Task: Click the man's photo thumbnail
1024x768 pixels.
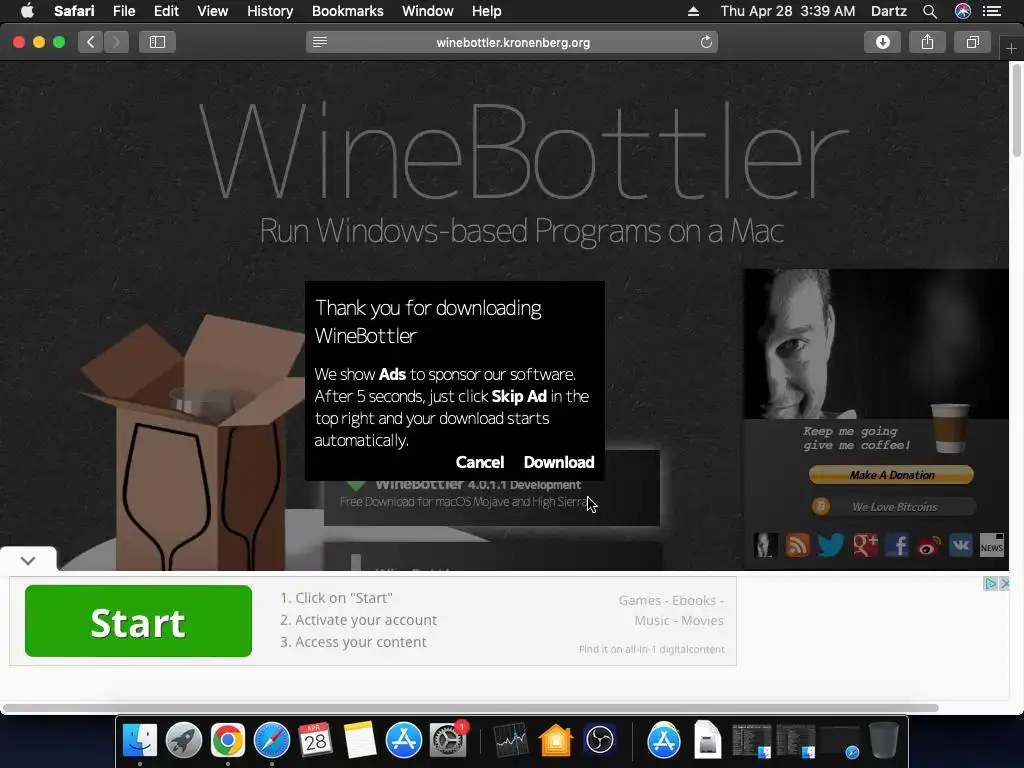Action: (876, 344)
